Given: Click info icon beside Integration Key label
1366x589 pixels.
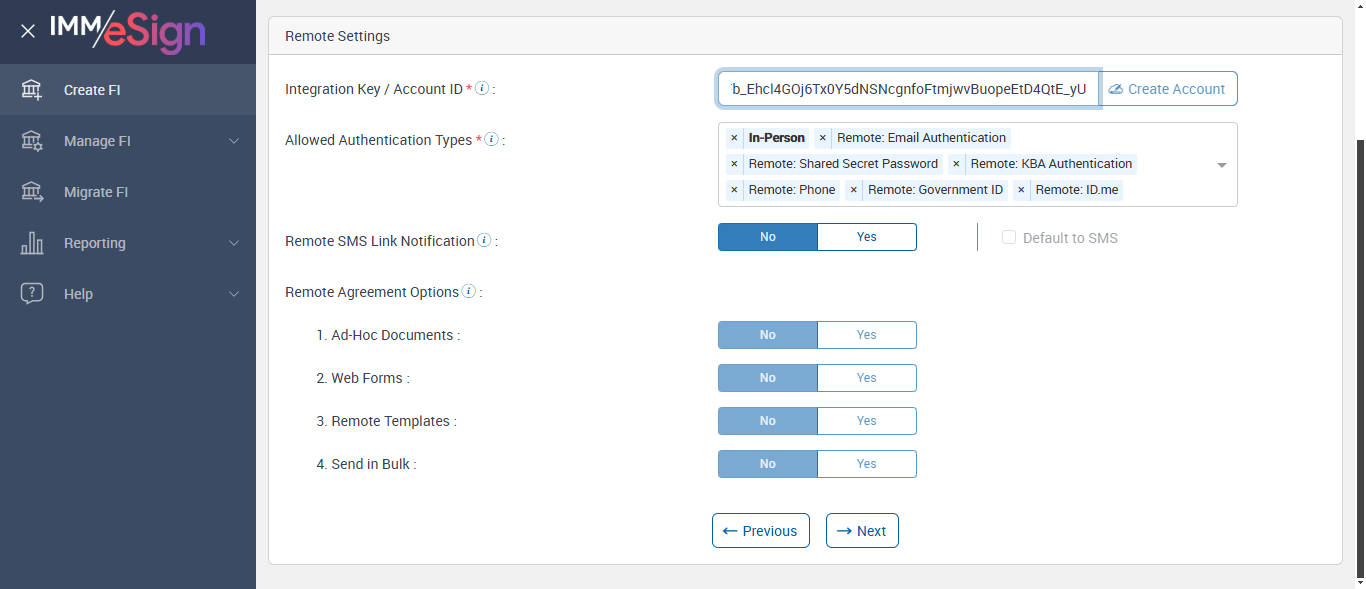Looking at the screenshot, I should coord(482,89).
